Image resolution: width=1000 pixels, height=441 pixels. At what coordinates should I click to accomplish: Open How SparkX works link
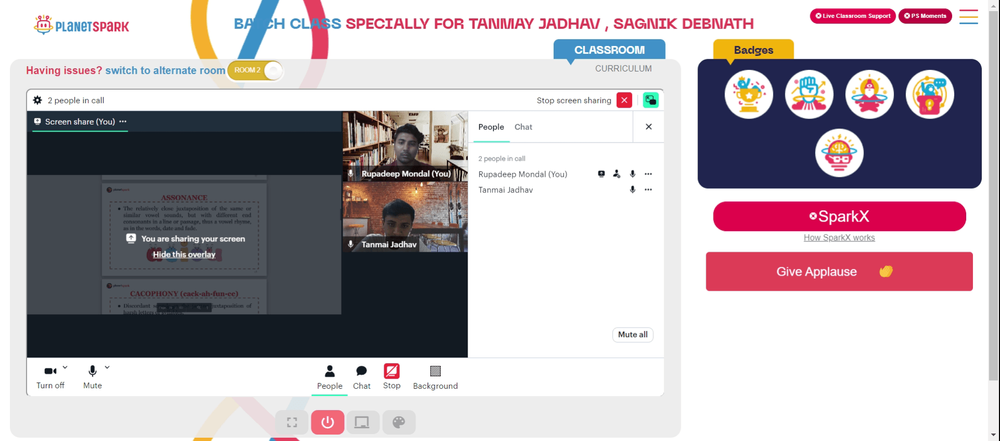pyautogui.click(x=839, y=237)
